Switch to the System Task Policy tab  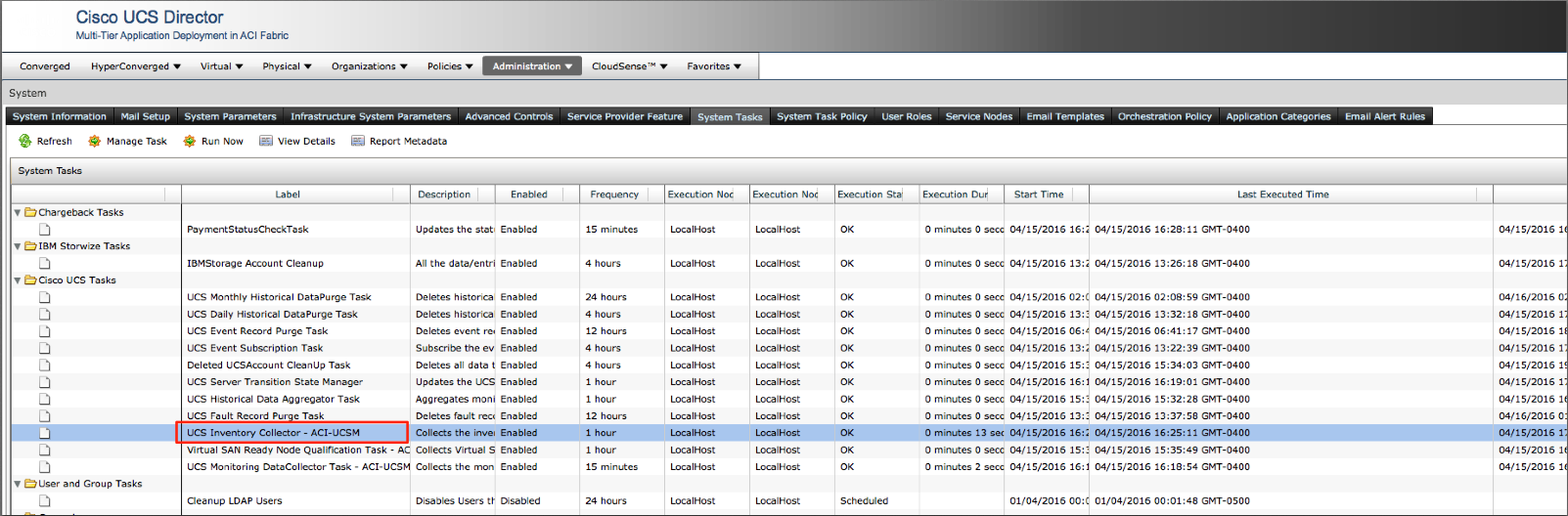coord(822,116)
